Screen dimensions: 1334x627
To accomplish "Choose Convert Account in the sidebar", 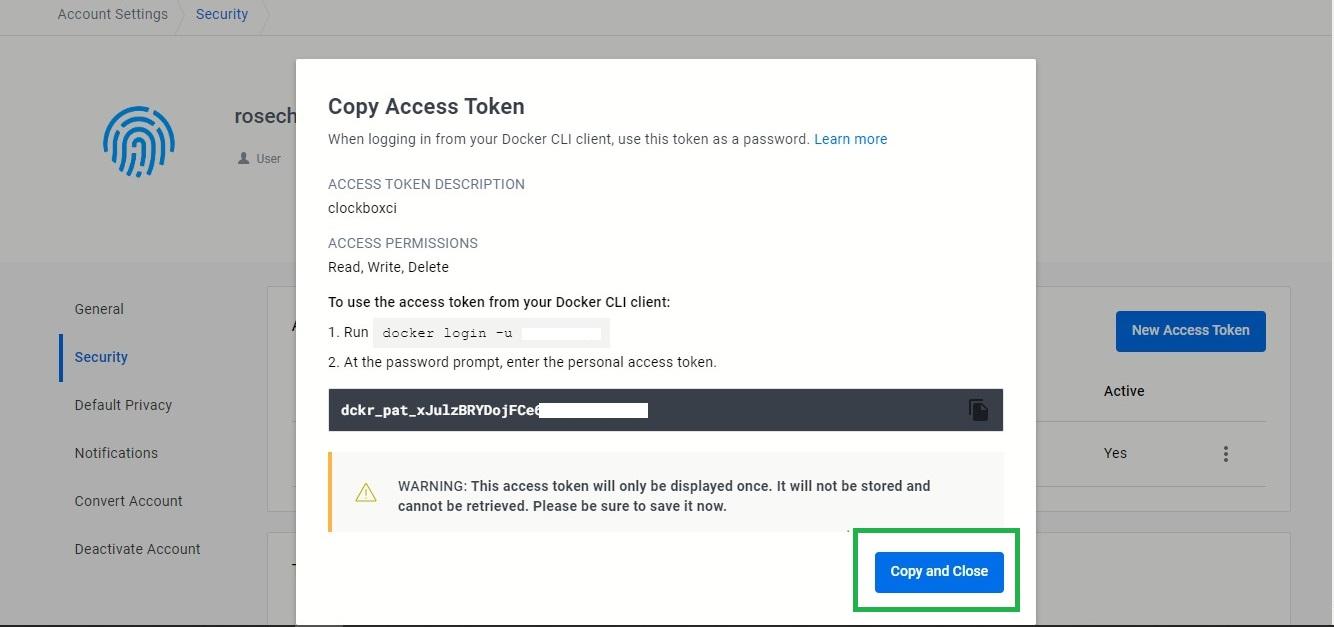I will [128, 501].
